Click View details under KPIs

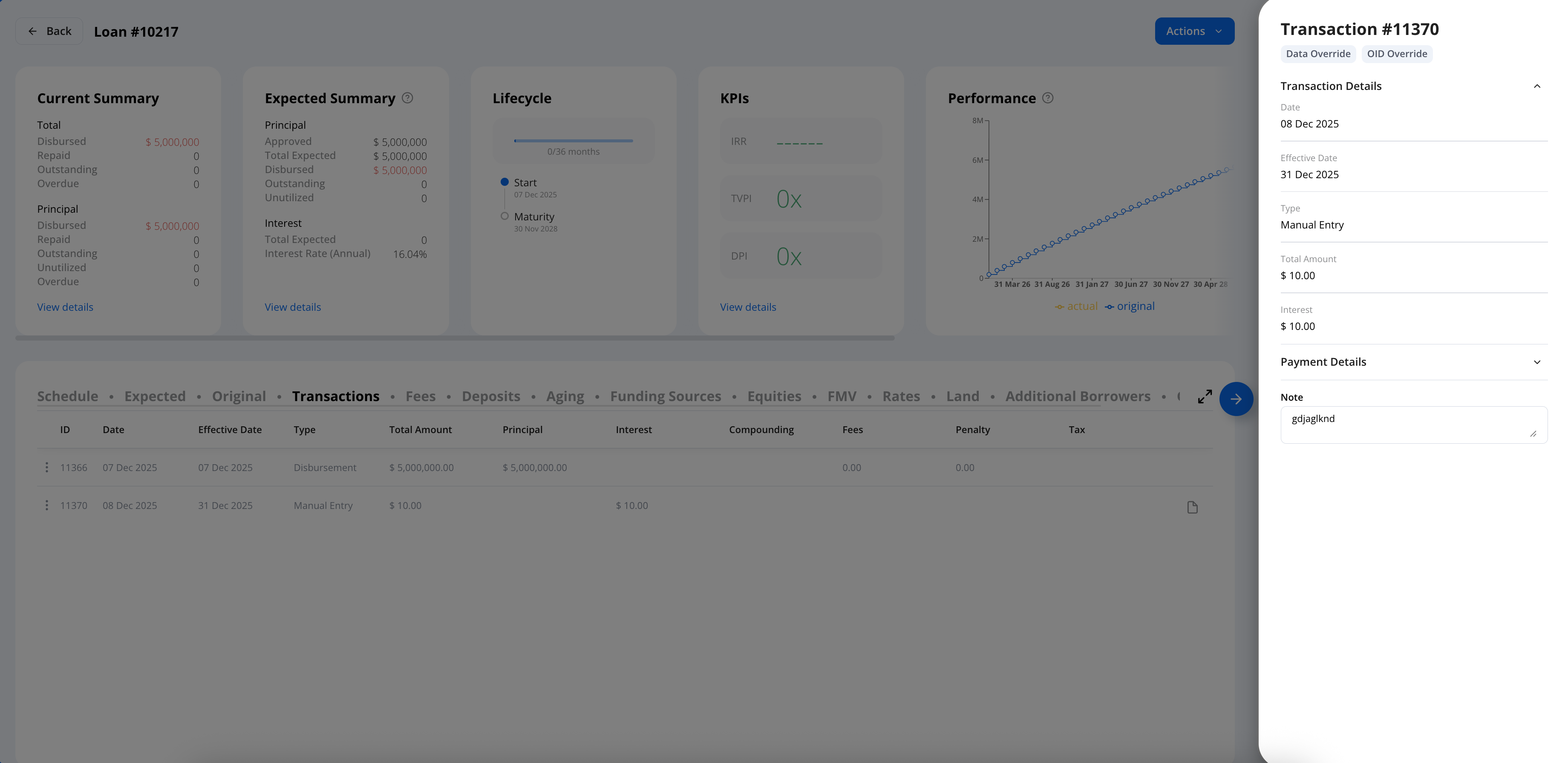748,307
